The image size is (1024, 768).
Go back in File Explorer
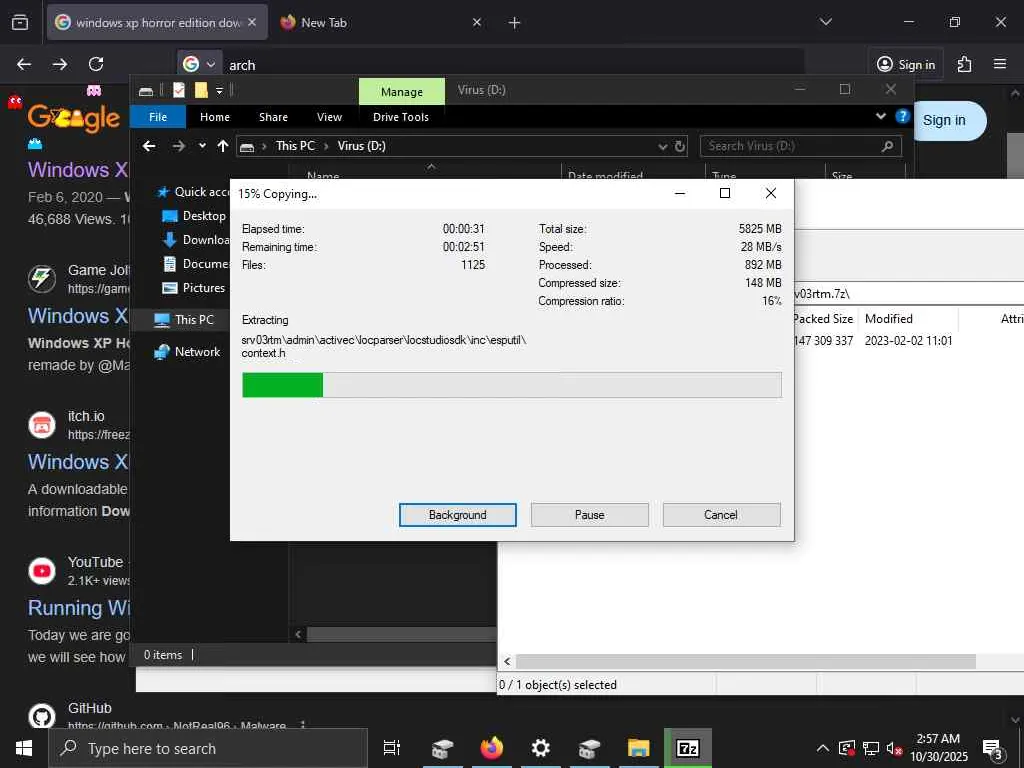(149, 146)
